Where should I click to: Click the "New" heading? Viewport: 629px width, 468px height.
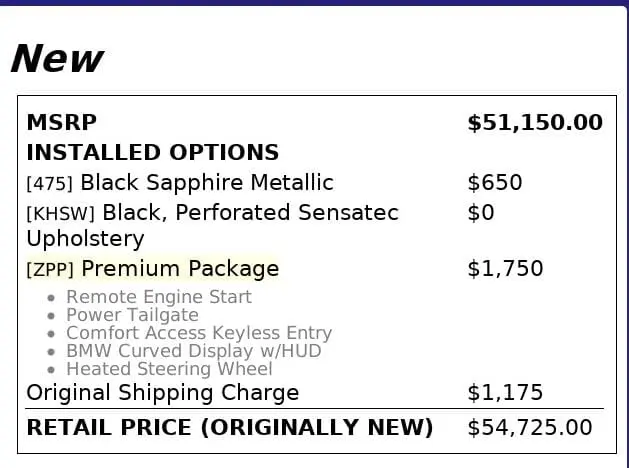point(56,59)
